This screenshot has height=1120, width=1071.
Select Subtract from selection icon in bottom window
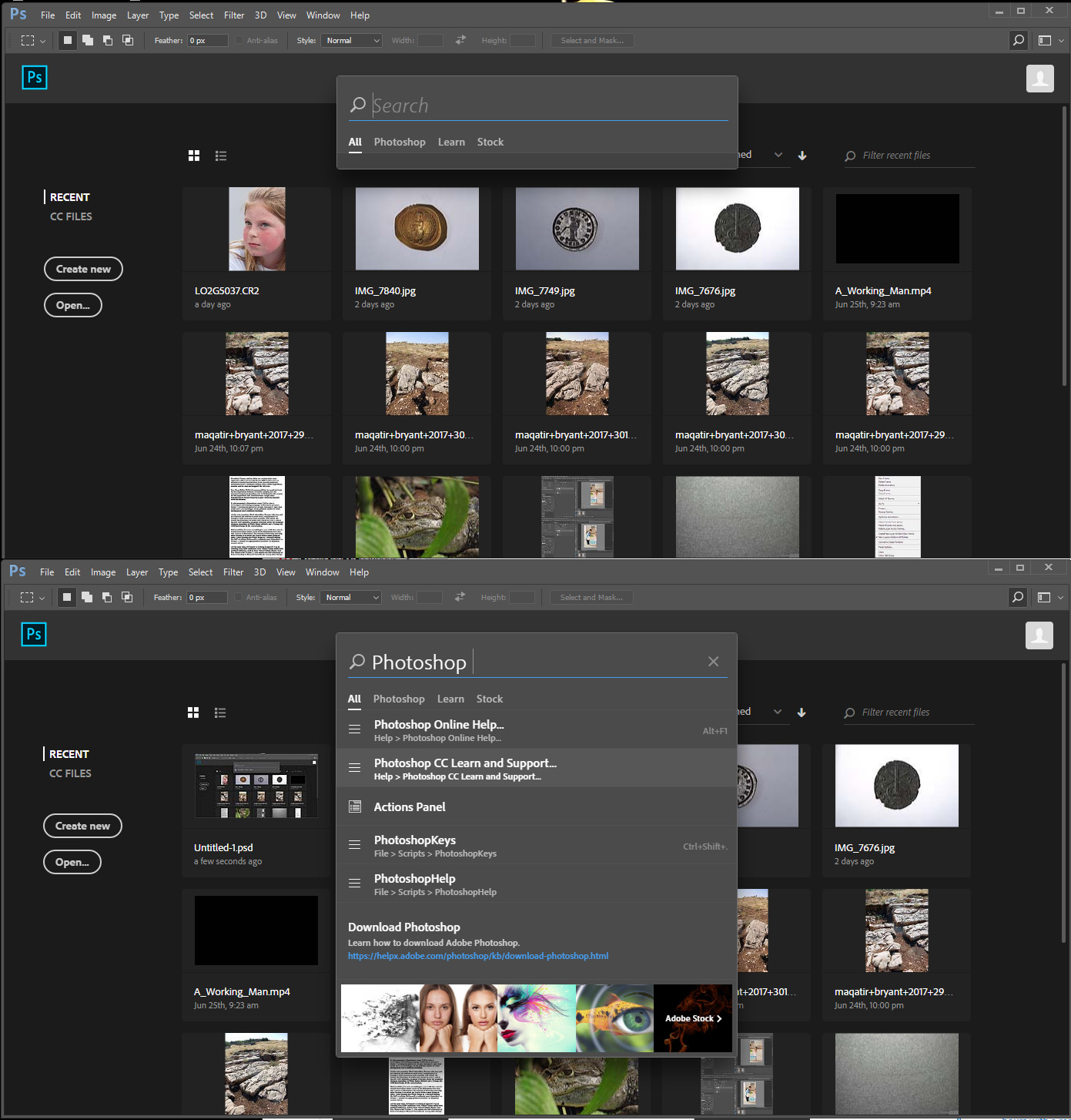tap(107, 597)
